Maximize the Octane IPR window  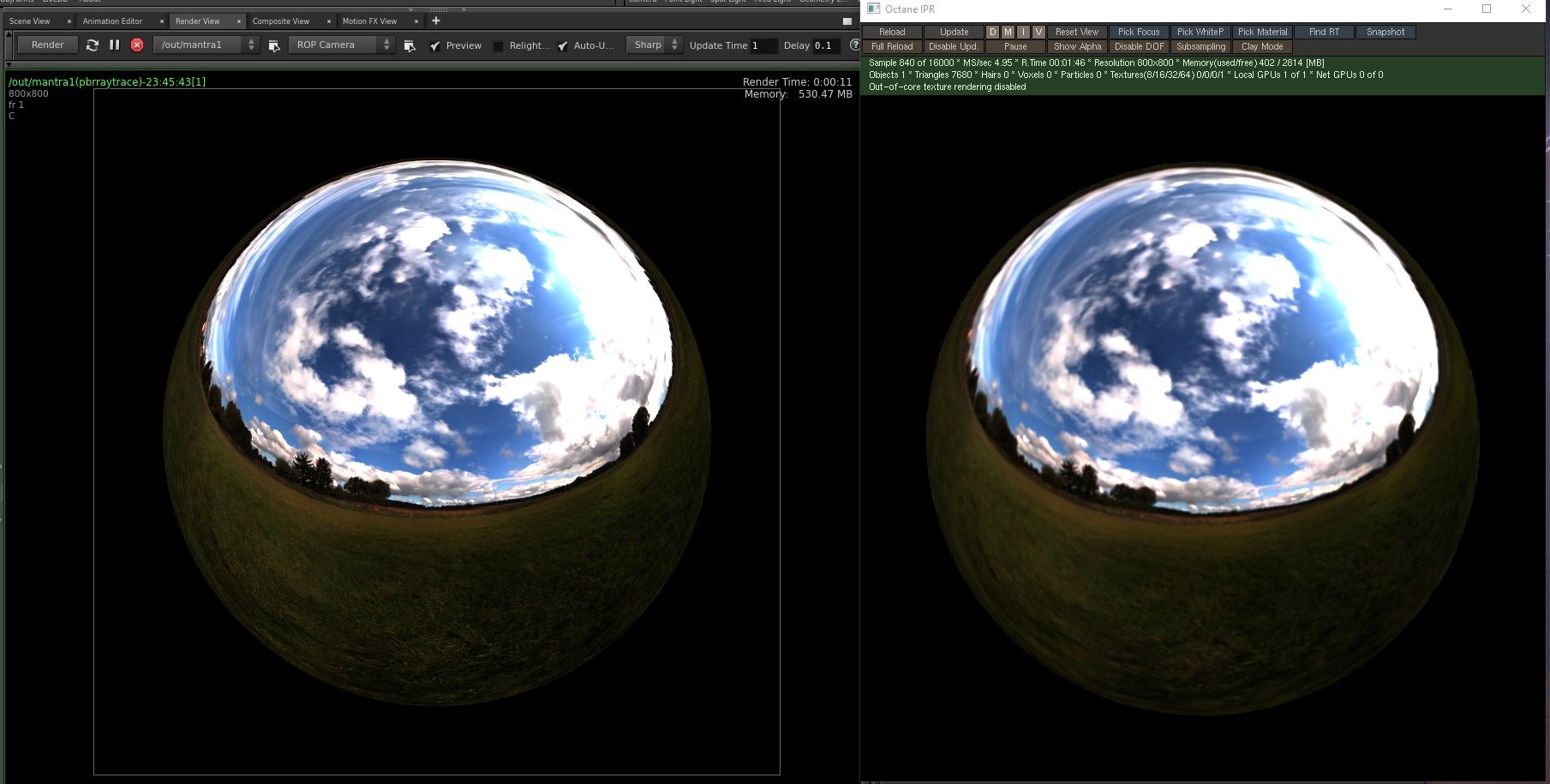point(1487,9)
